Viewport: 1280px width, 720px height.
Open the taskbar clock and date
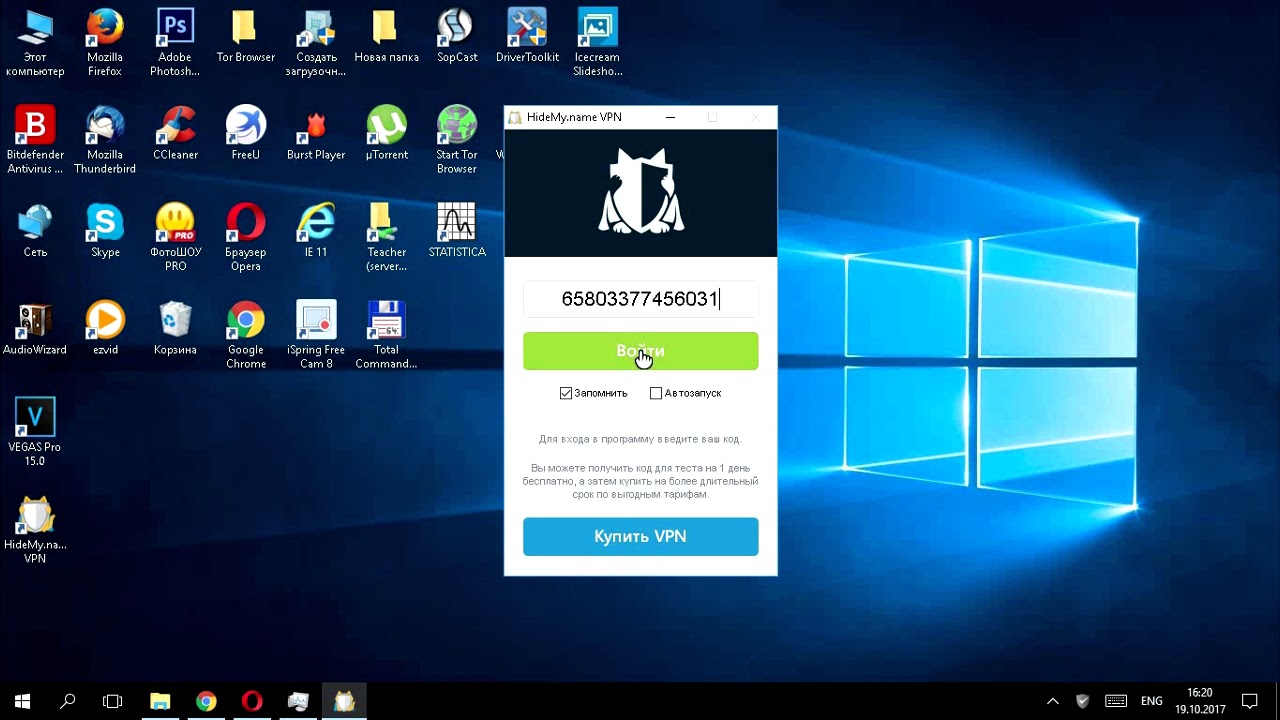(1200, 701)
